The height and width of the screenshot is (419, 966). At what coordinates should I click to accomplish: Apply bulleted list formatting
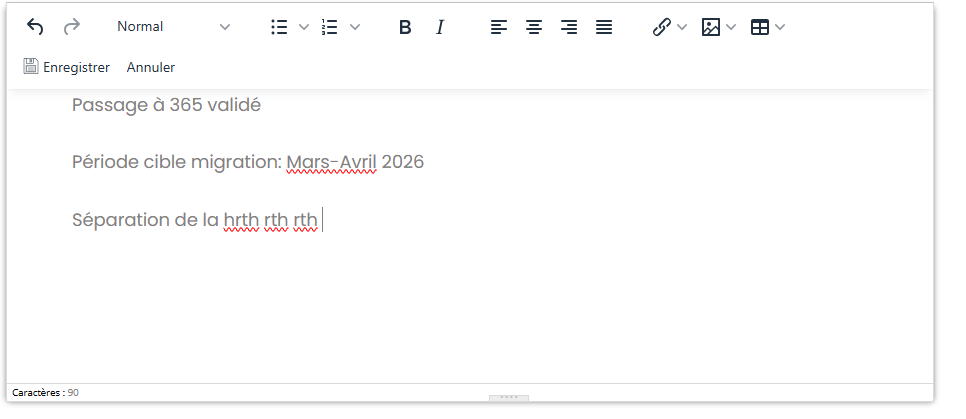coord(280,27)
